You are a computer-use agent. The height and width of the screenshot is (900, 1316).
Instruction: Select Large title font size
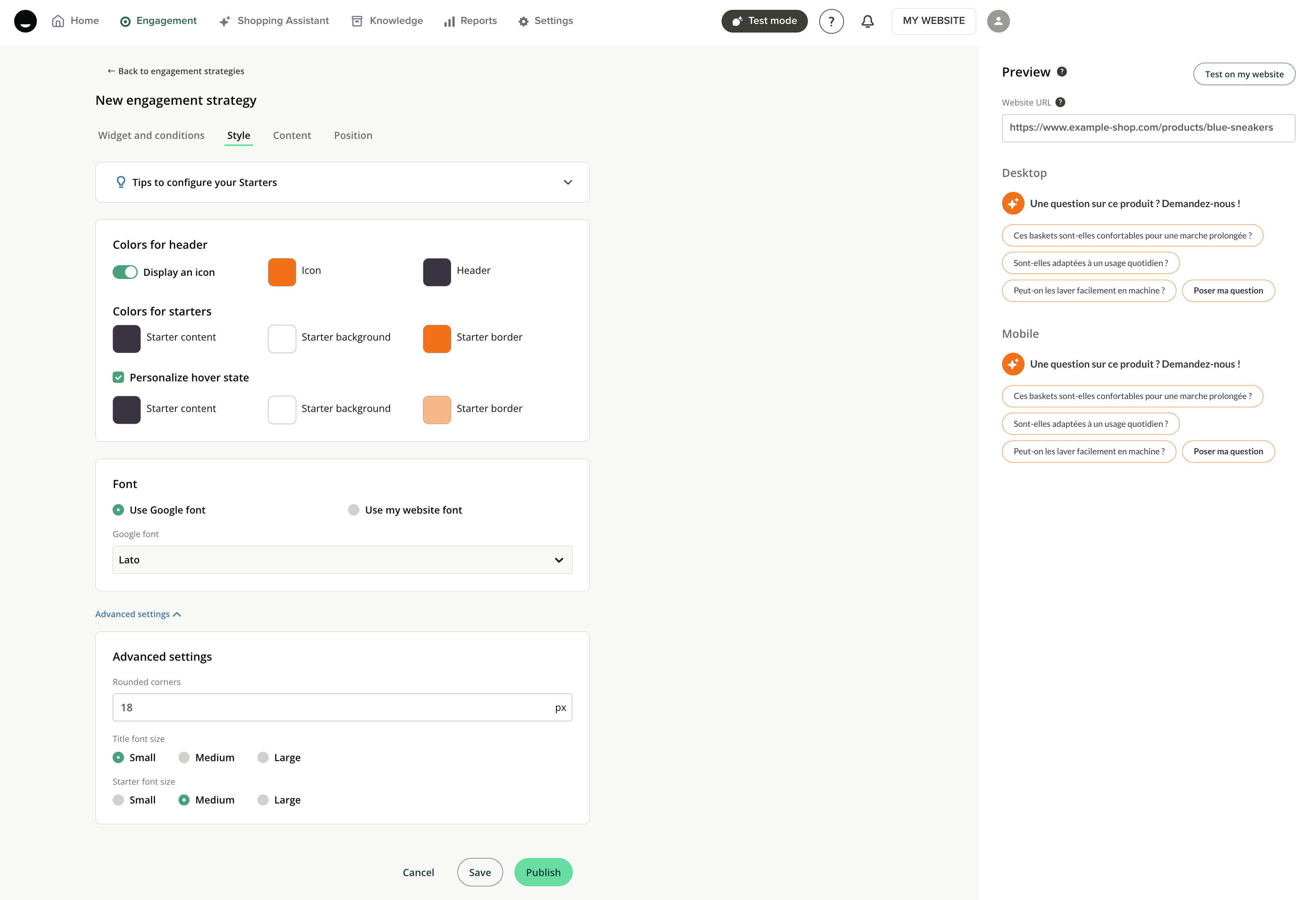pyautogui.click(x=263, y=757)
